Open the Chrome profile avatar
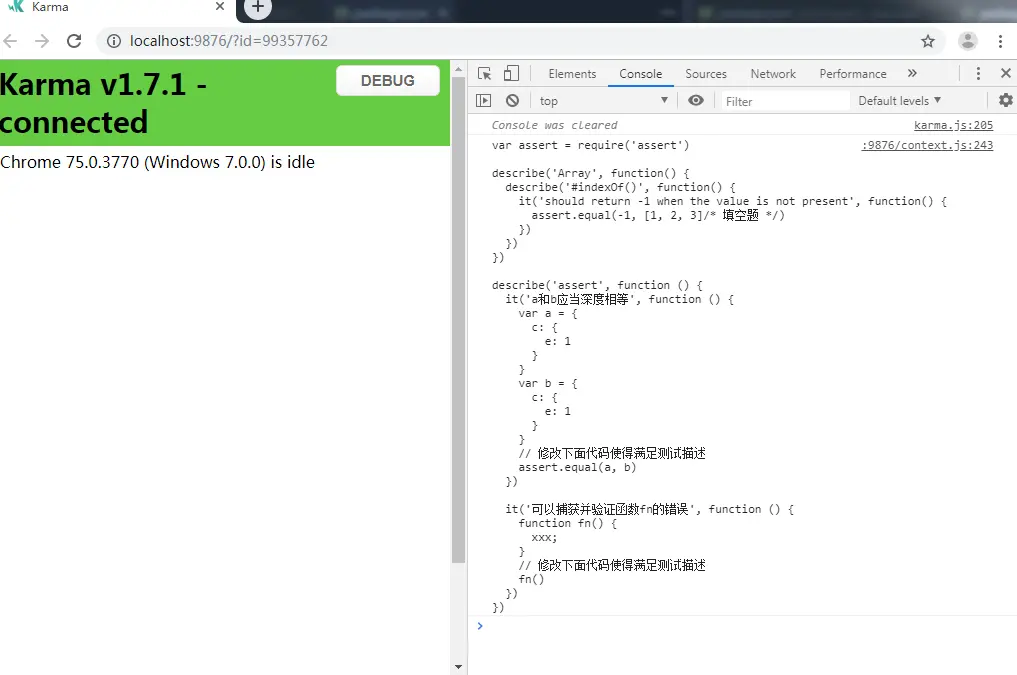The image size is (1017, 675). (x=968, y=41)
